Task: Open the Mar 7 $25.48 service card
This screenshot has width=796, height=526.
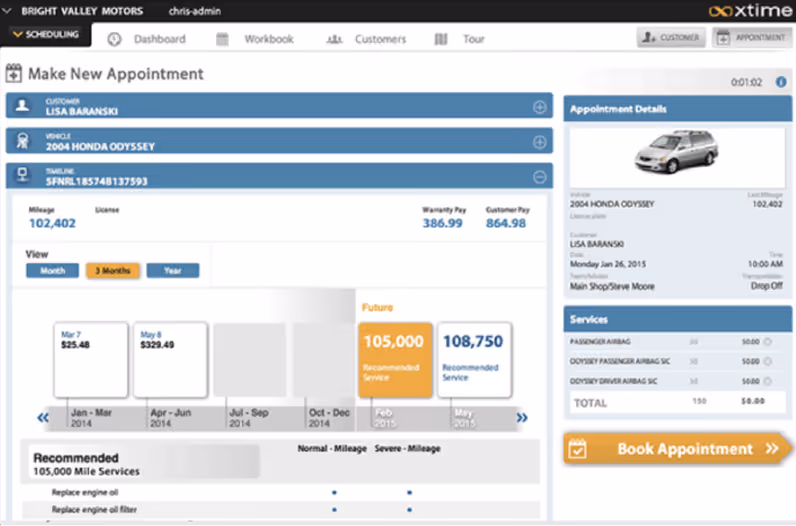Action: pyautogui.click(x=91, y=359)
